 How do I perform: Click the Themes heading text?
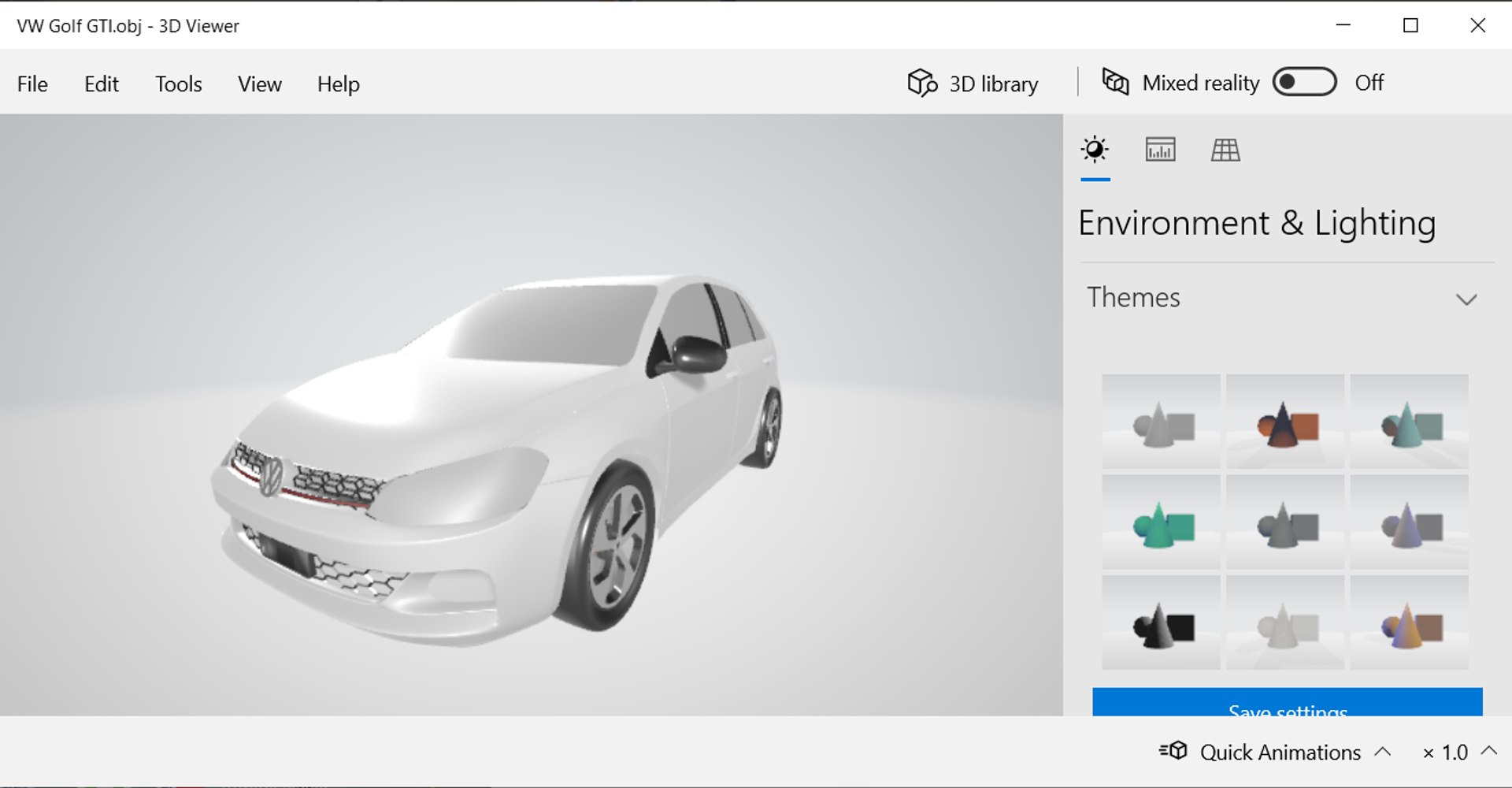pyautogui.click(x=1134, y=297)
